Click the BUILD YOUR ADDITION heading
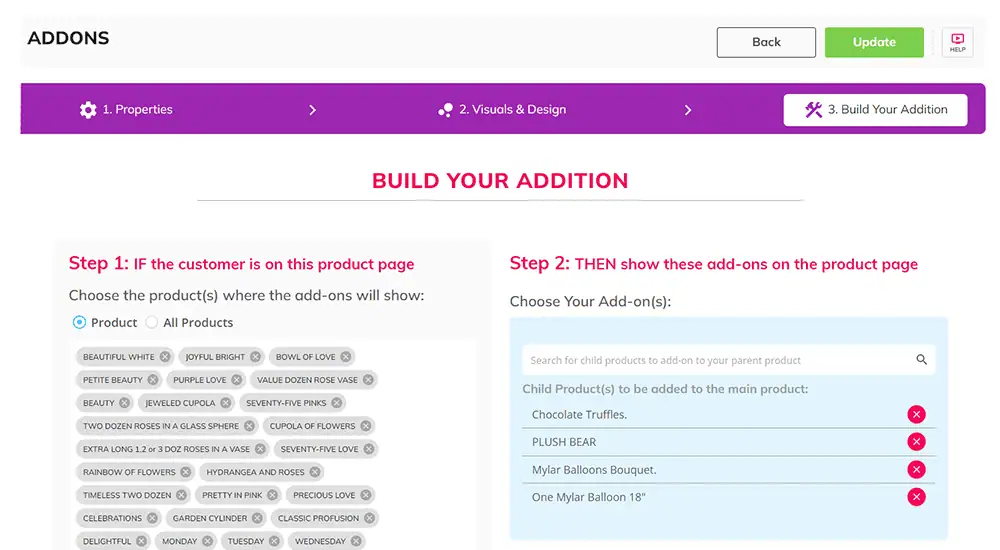Image resolution: width=1000 pixels, height=550 pixels. coord(500,181)
